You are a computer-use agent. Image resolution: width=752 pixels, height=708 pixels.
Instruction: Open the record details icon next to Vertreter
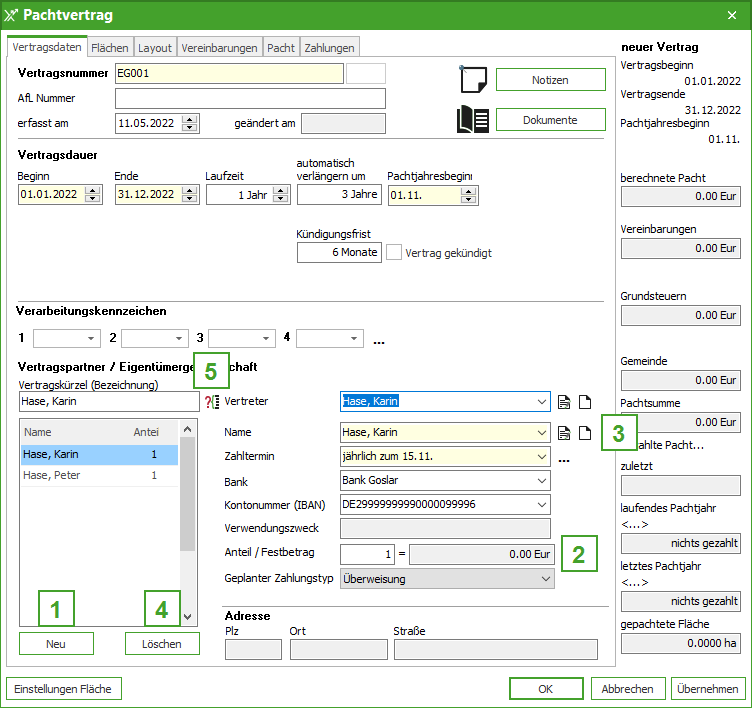pos(565,402)
